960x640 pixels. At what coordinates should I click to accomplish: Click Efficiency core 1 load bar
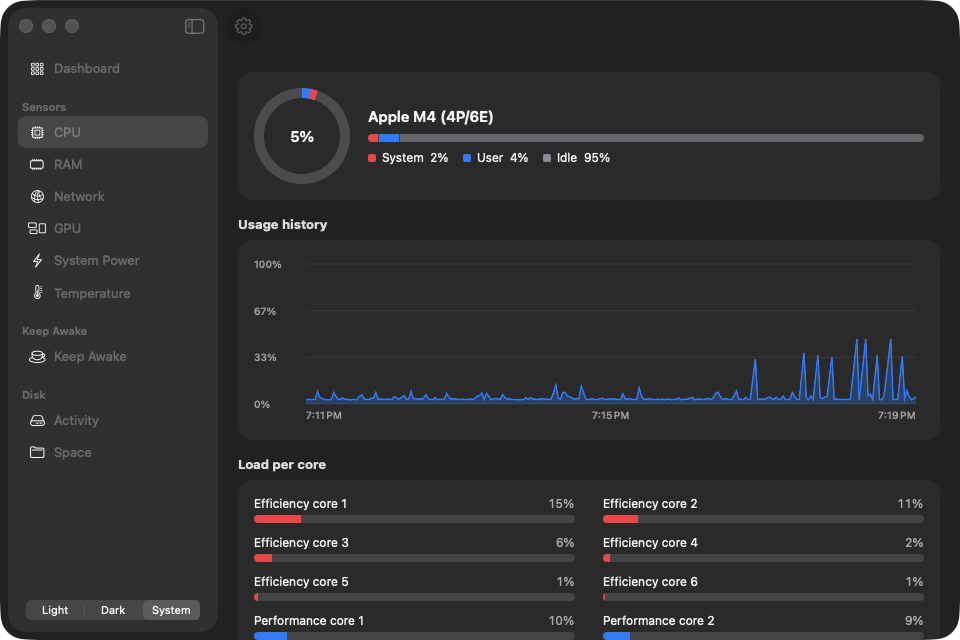click(414, 519)
